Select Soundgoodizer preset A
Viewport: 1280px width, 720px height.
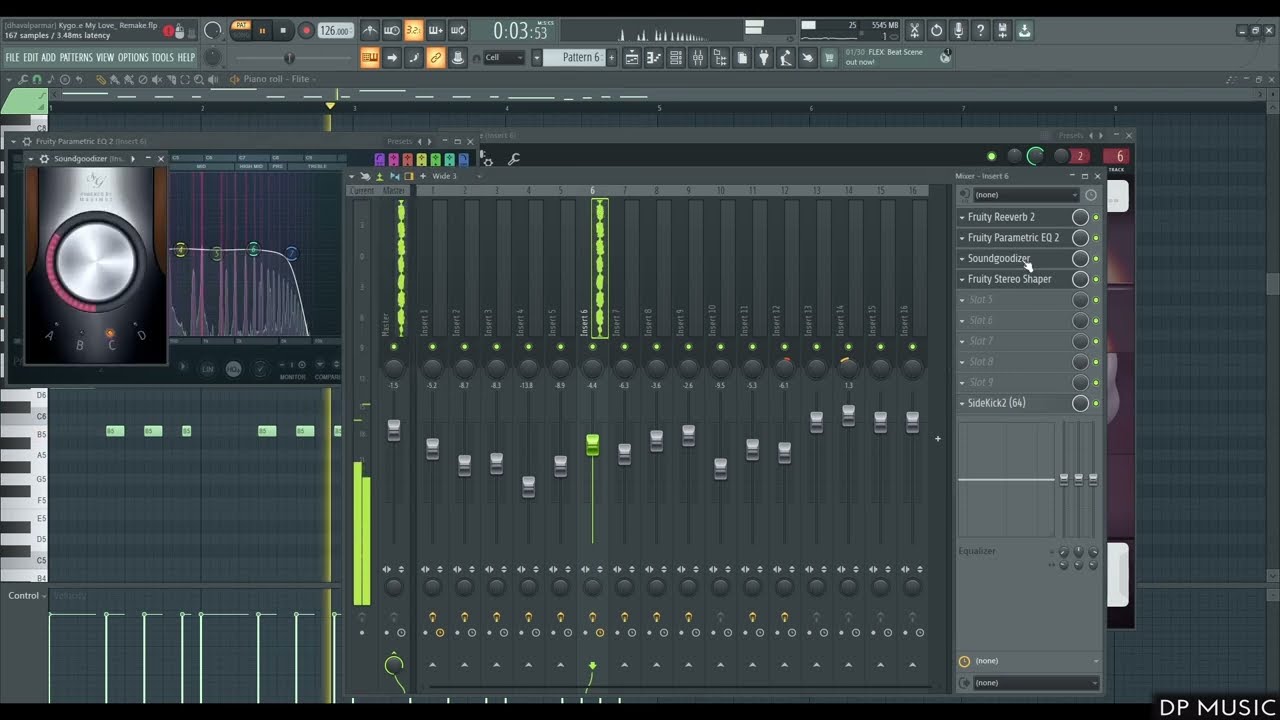49,335
